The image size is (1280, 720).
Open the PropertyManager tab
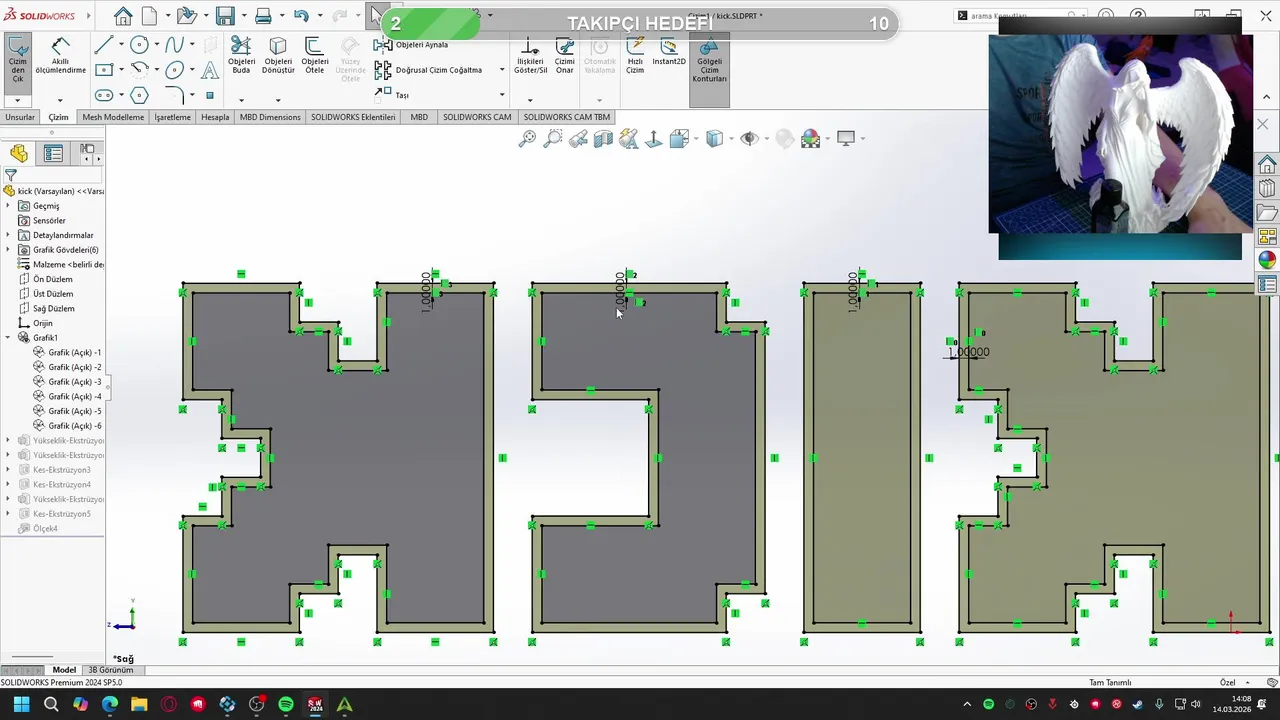pyautogui.click(x=53, y=153)
